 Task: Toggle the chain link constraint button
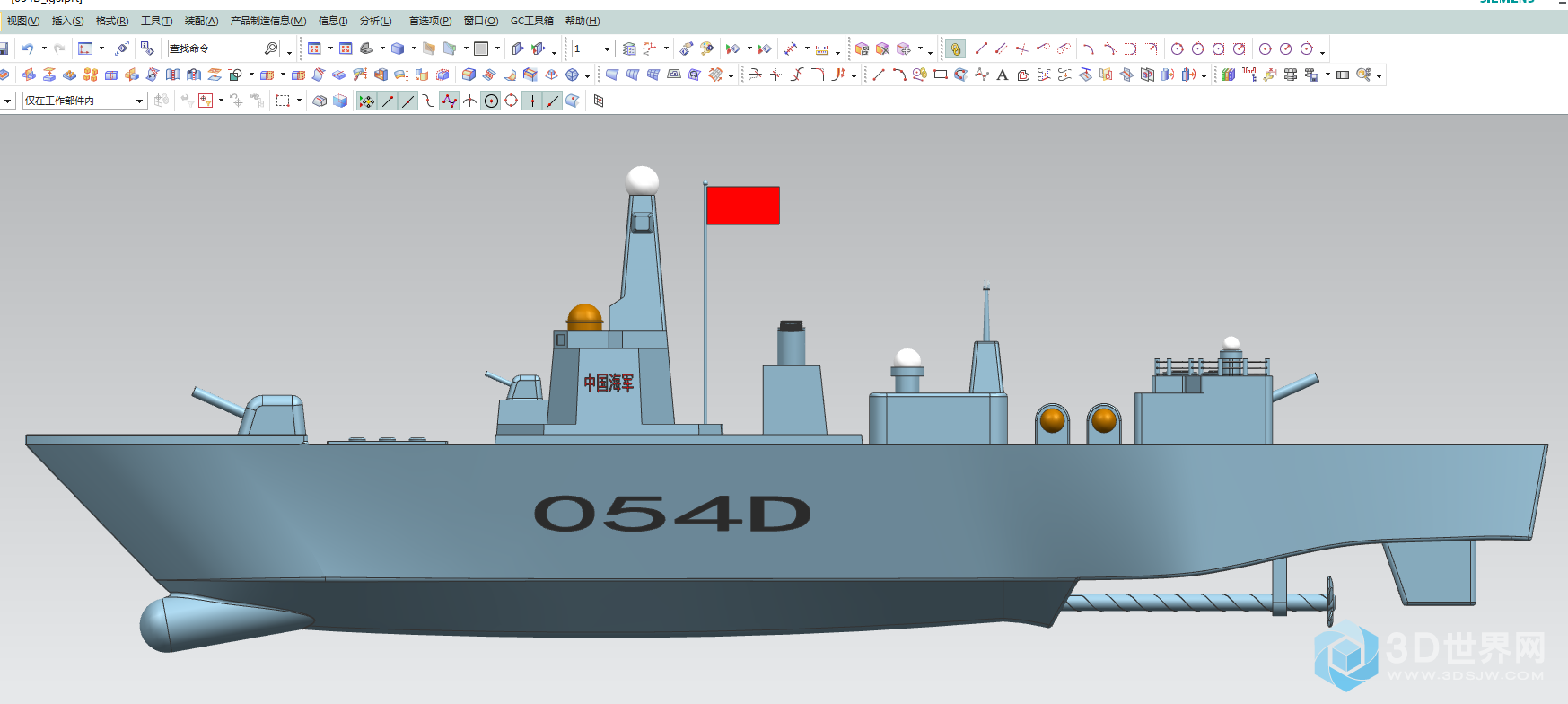click(x=955, y=48)
